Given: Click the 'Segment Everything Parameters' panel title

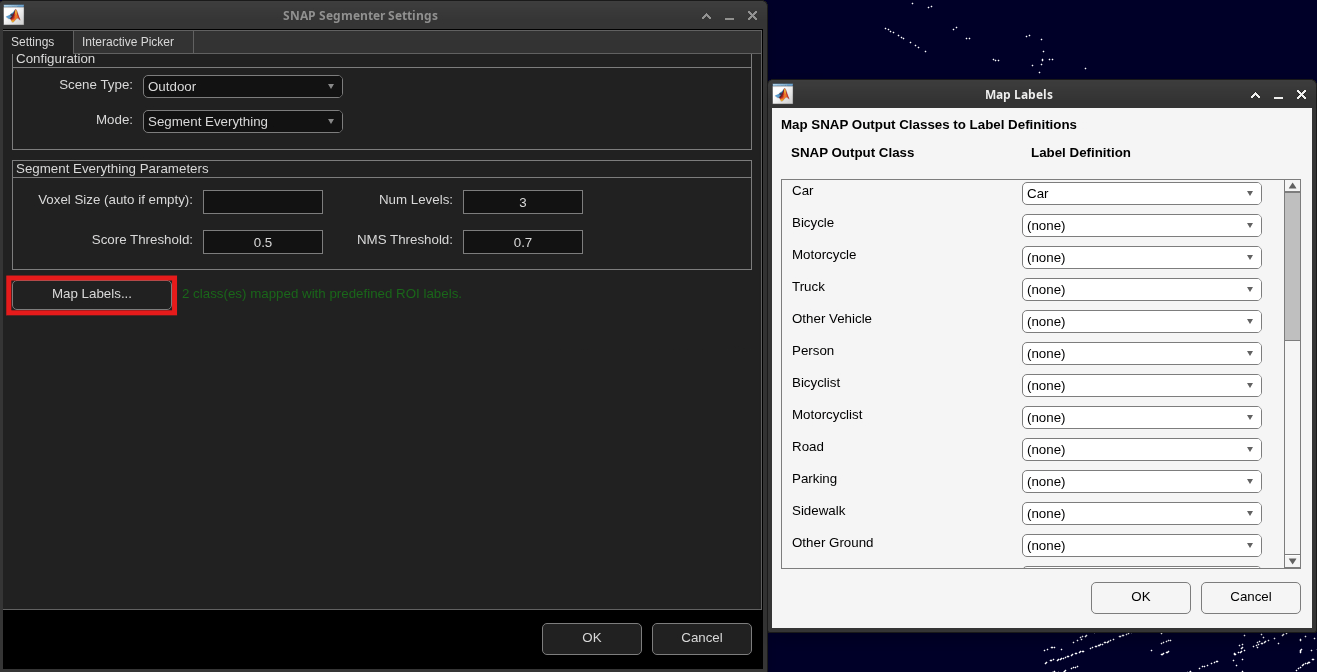Looking at the screenshot, I should 112,169.
